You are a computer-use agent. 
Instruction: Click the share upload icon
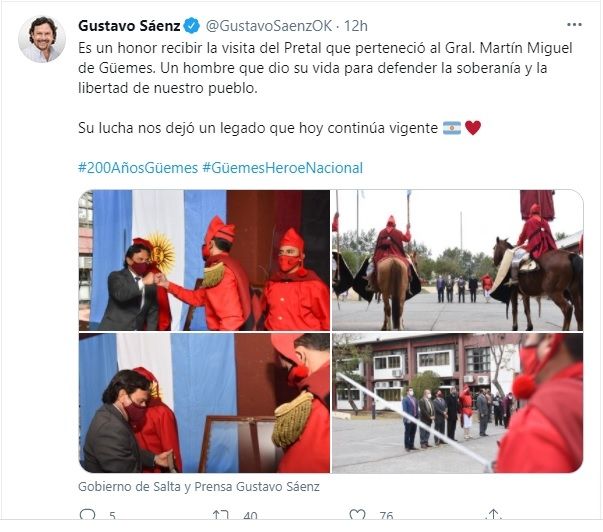(x=494, y=514)
